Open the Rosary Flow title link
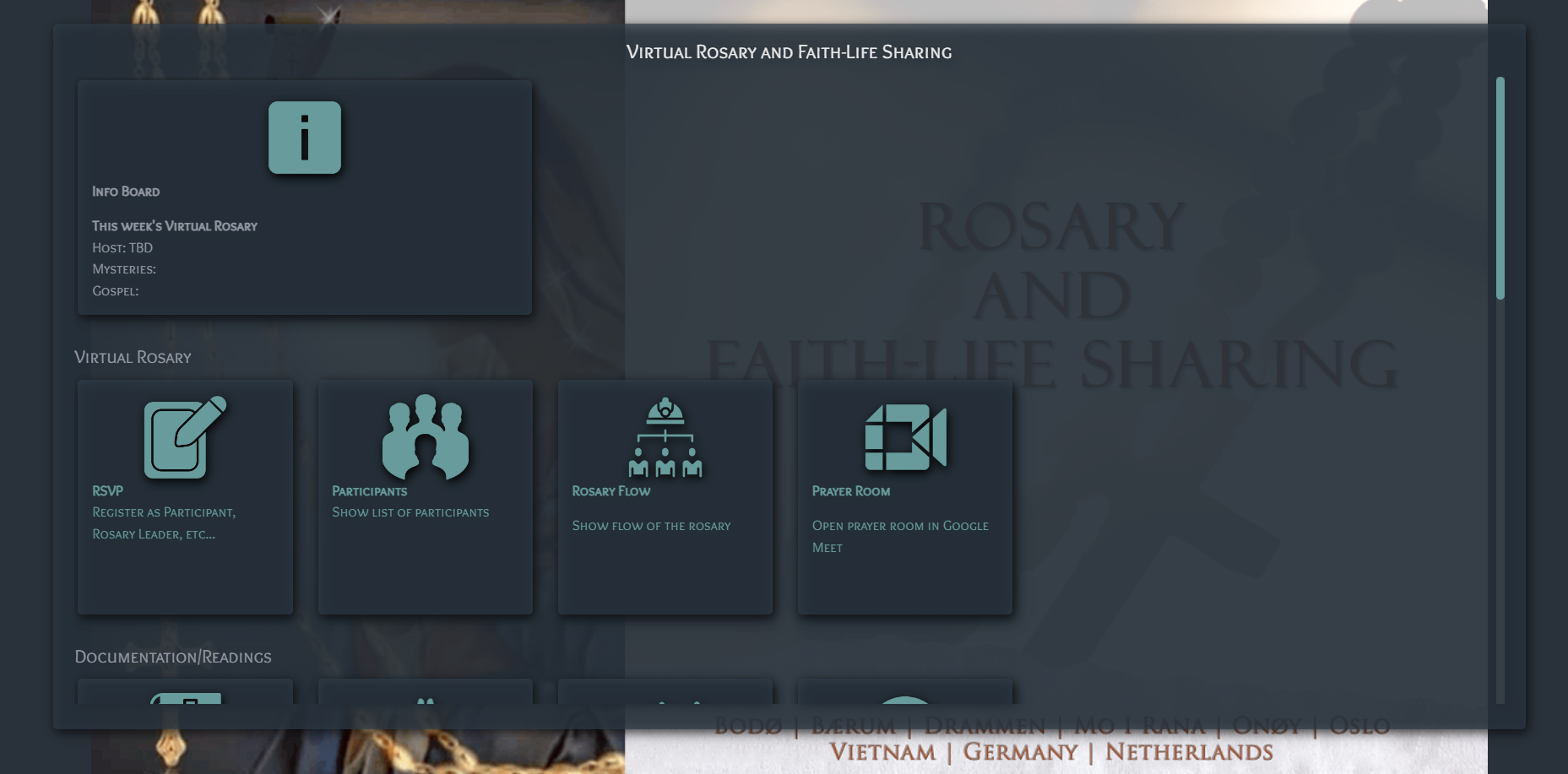Image resolution: width=1568 pixels, height=774 pixels. pos(610,491)
